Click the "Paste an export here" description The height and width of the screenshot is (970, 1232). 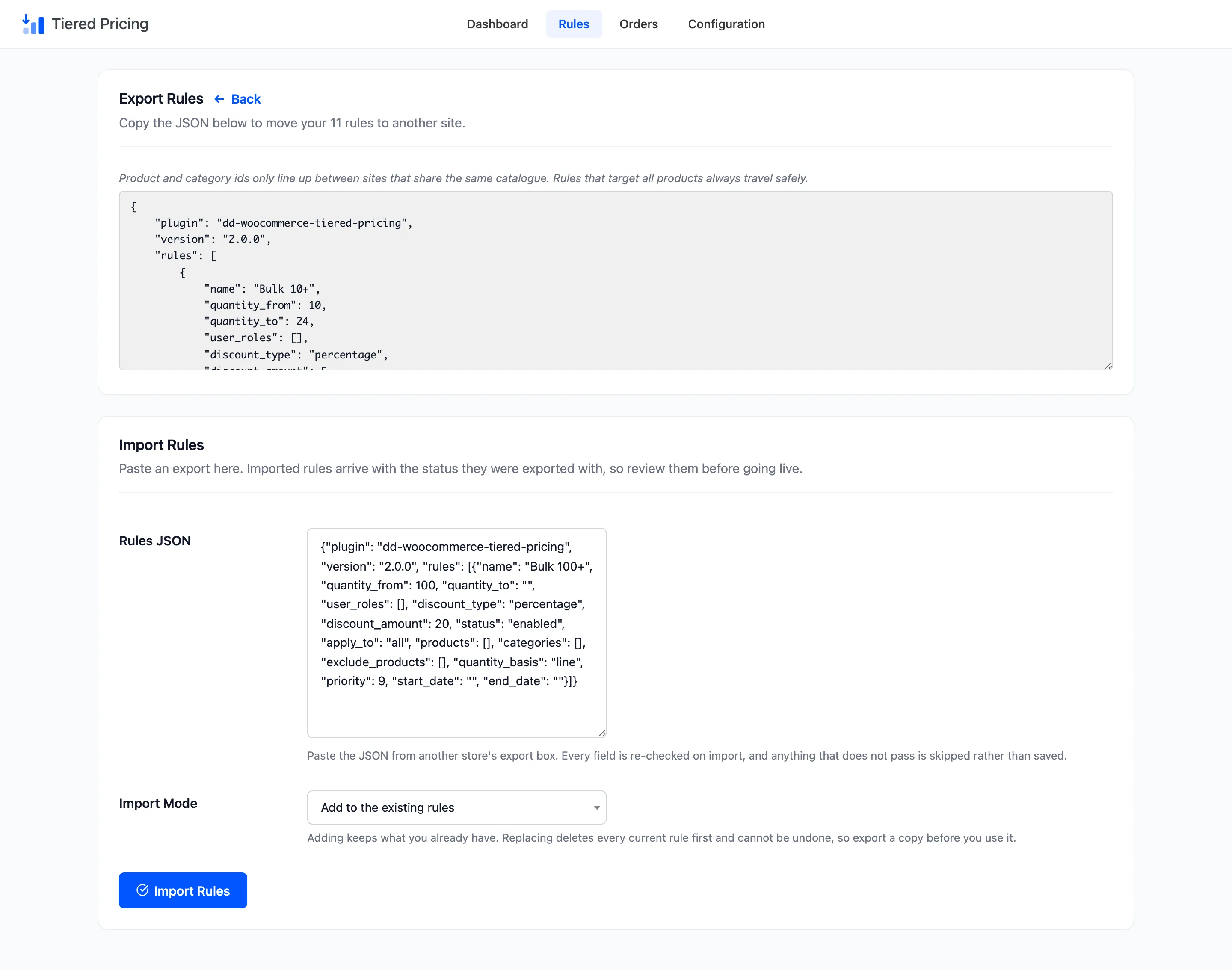click(x=461, y=468)
